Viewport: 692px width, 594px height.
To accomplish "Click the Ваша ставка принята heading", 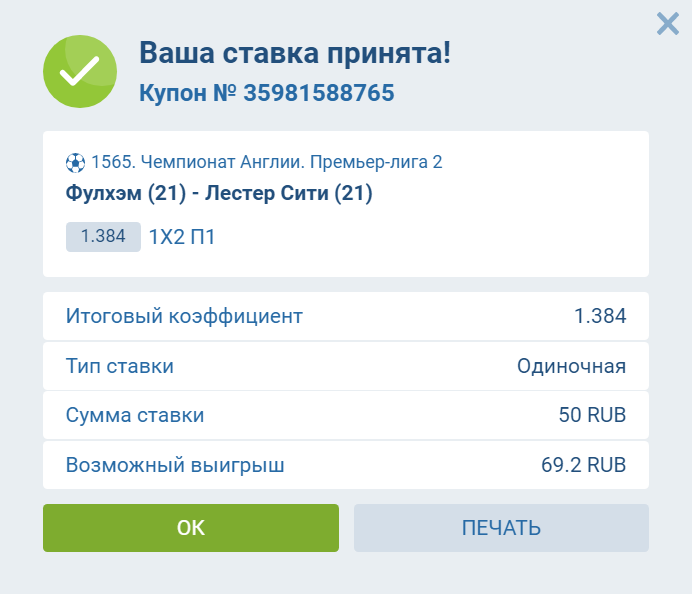I will (x=295, y=53).
